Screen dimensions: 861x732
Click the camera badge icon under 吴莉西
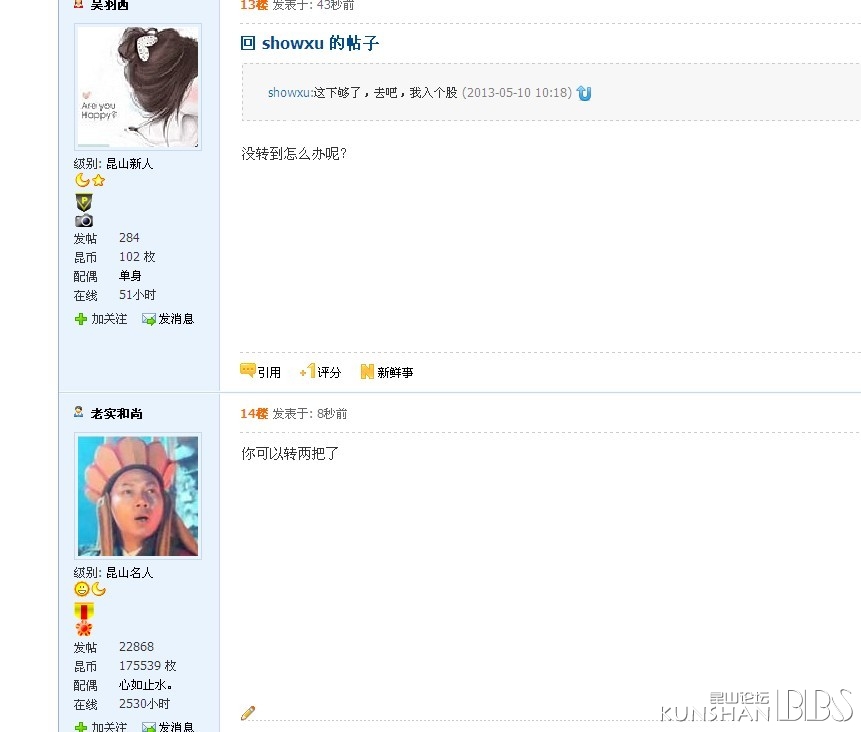pos(84,221)
